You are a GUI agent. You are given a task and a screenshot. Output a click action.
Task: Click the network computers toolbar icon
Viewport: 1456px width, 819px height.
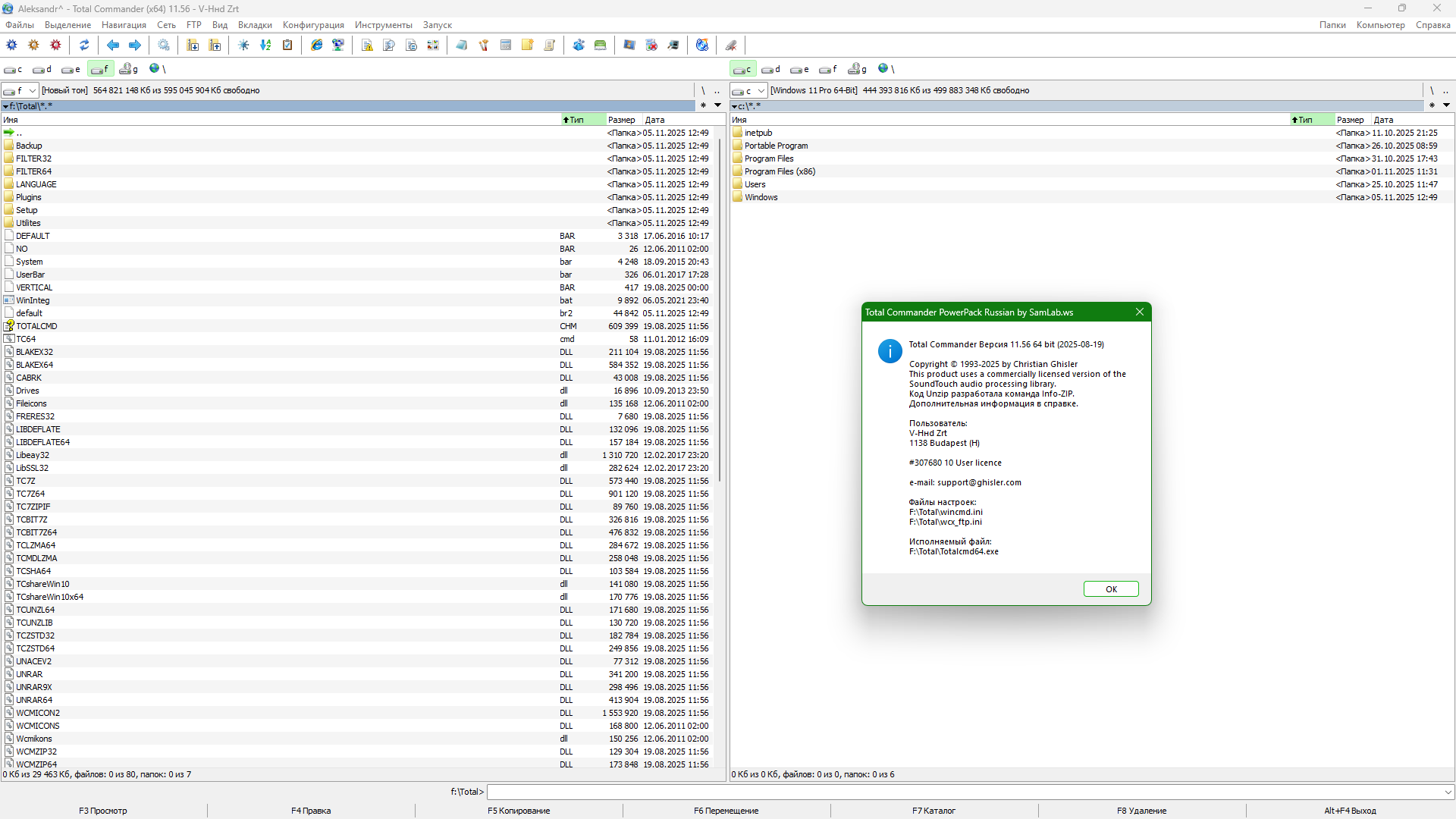point(338,45)
